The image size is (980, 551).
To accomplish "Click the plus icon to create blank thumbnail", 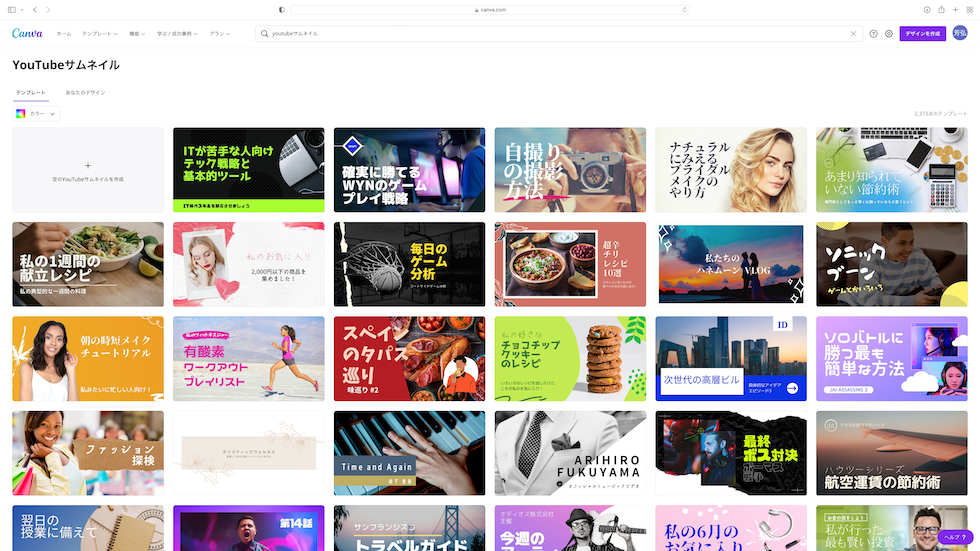I will click(x=88, y=166).
